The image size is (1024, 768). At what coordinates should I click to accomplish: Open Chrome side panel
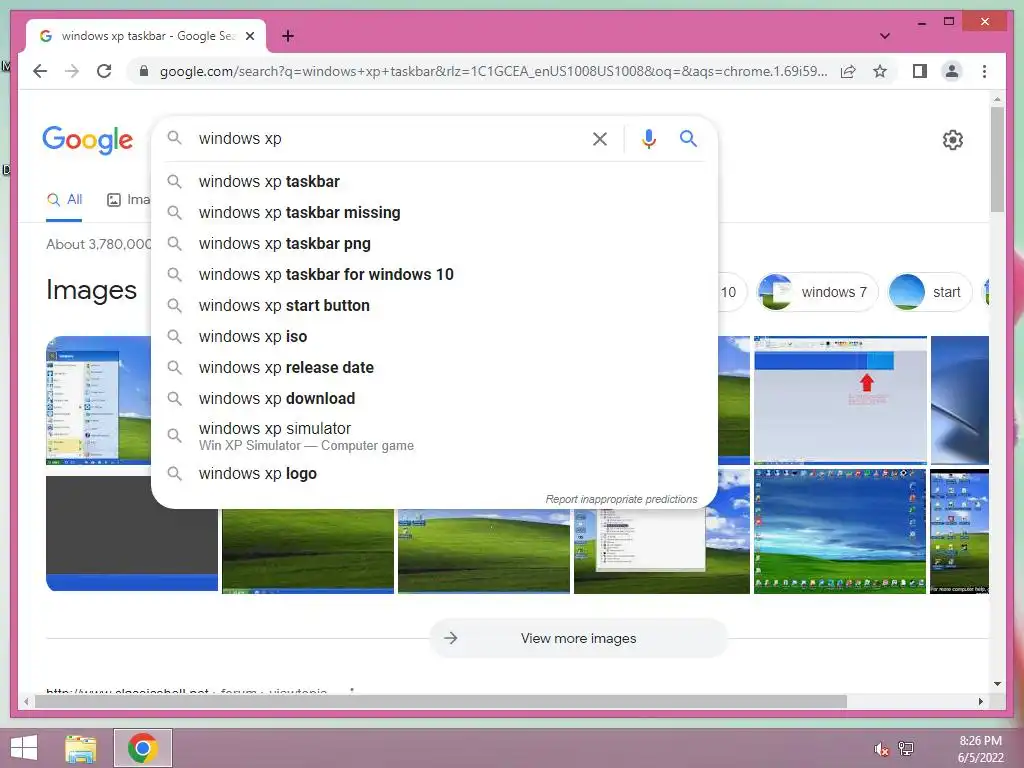point(920,71)
